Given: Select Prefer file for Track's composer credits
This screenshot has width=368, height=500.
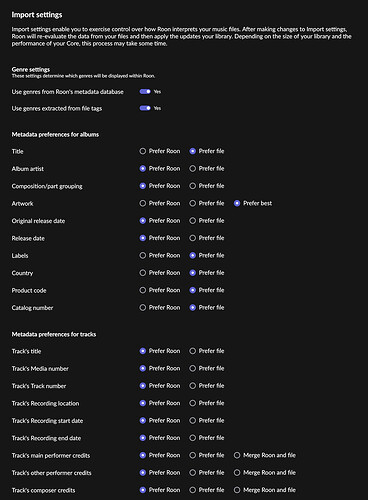Looking at the screenshot, I should point(193,490).
